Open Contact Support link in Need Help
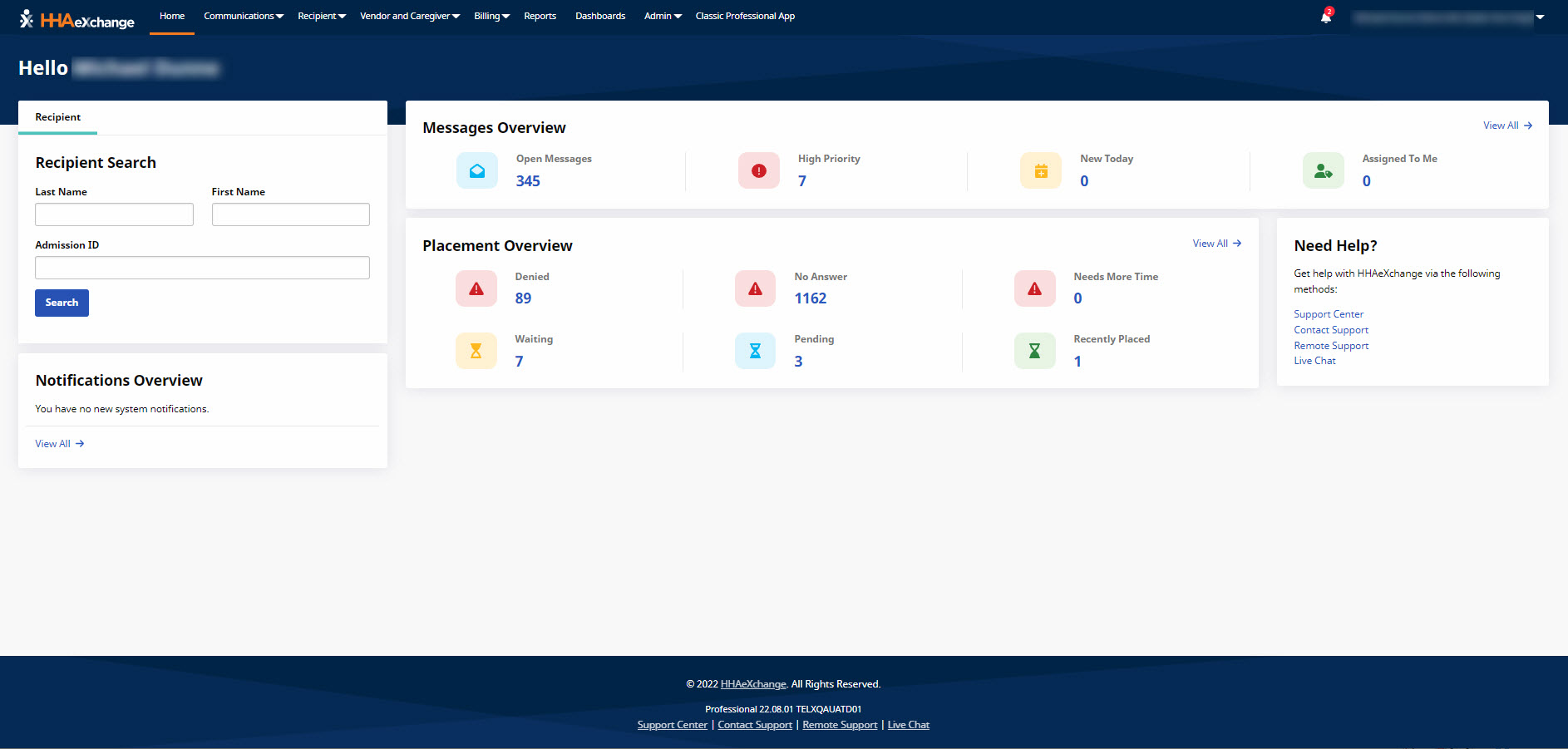The height and width of the screenshot is (749, 1568). click(1331, 330)
